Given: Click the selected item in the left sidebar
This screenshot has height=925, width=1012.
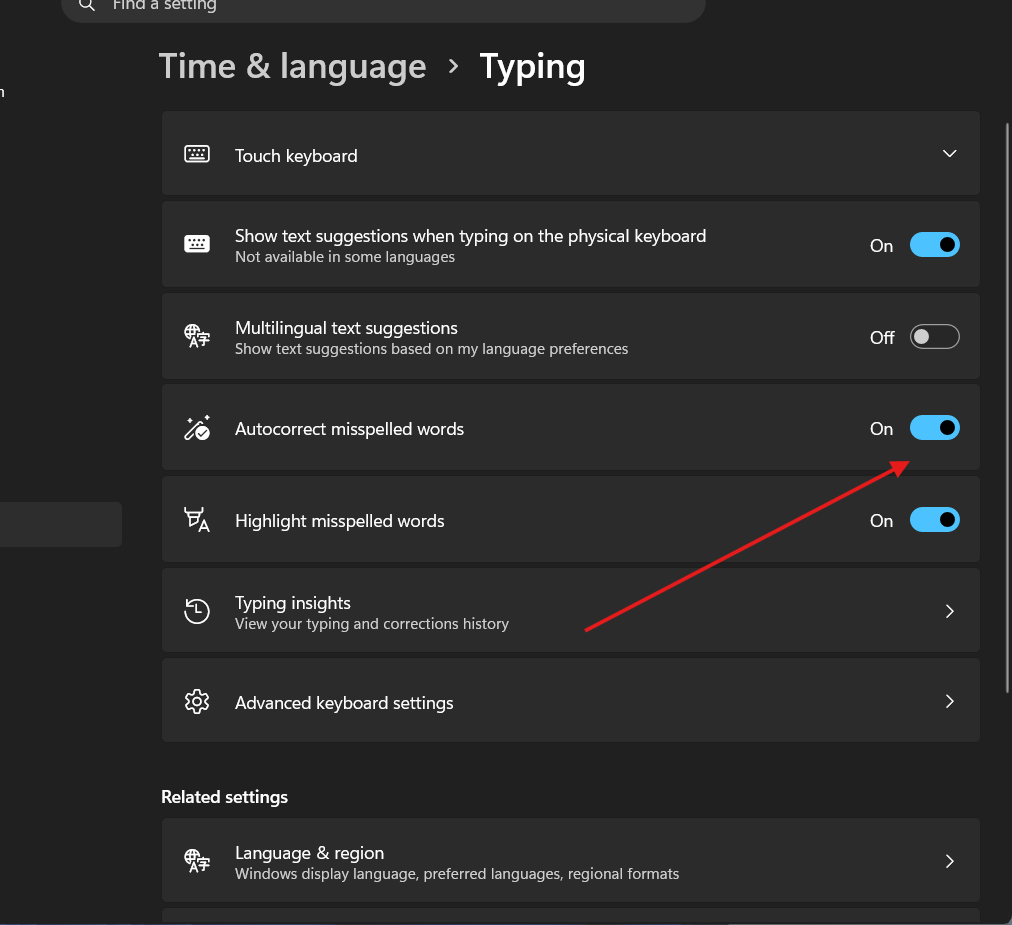Looking at the screenshot, I should [61, 524].
